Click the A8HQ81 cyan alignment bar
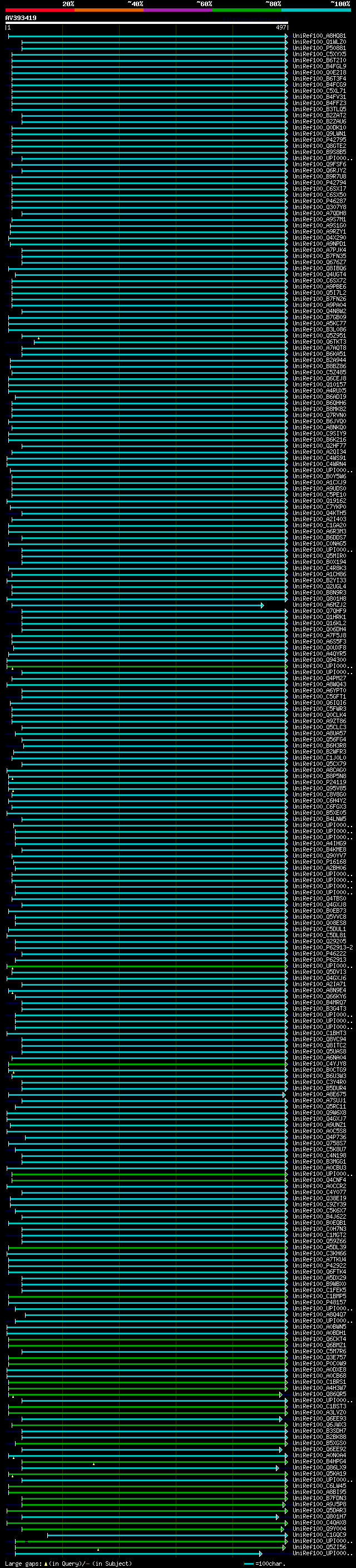Image resolution: width=356 pixels, height=1568 pixels. tap(148, 36)
